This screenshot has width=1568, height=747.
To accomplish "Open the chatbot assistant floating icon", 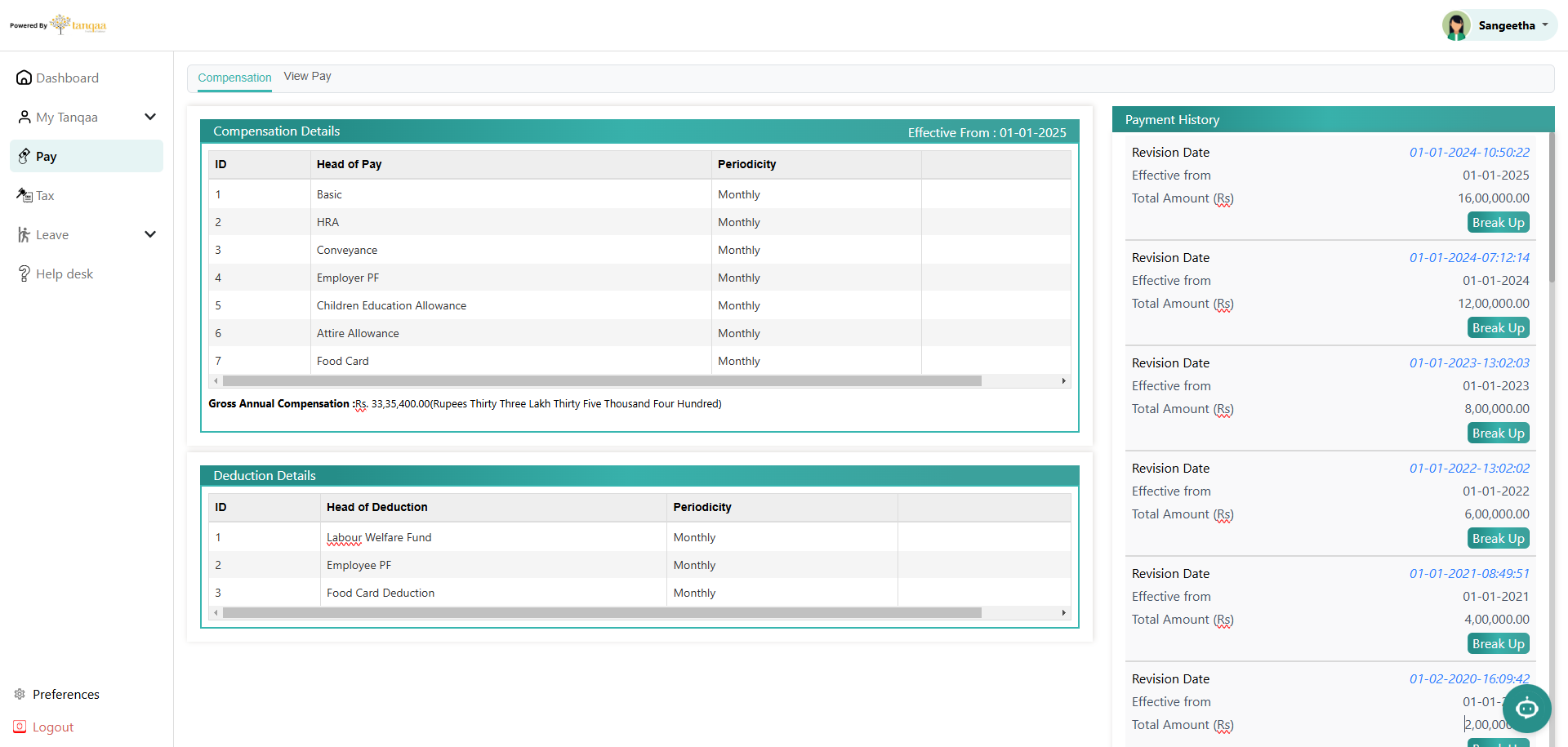I will point(1526,709).
